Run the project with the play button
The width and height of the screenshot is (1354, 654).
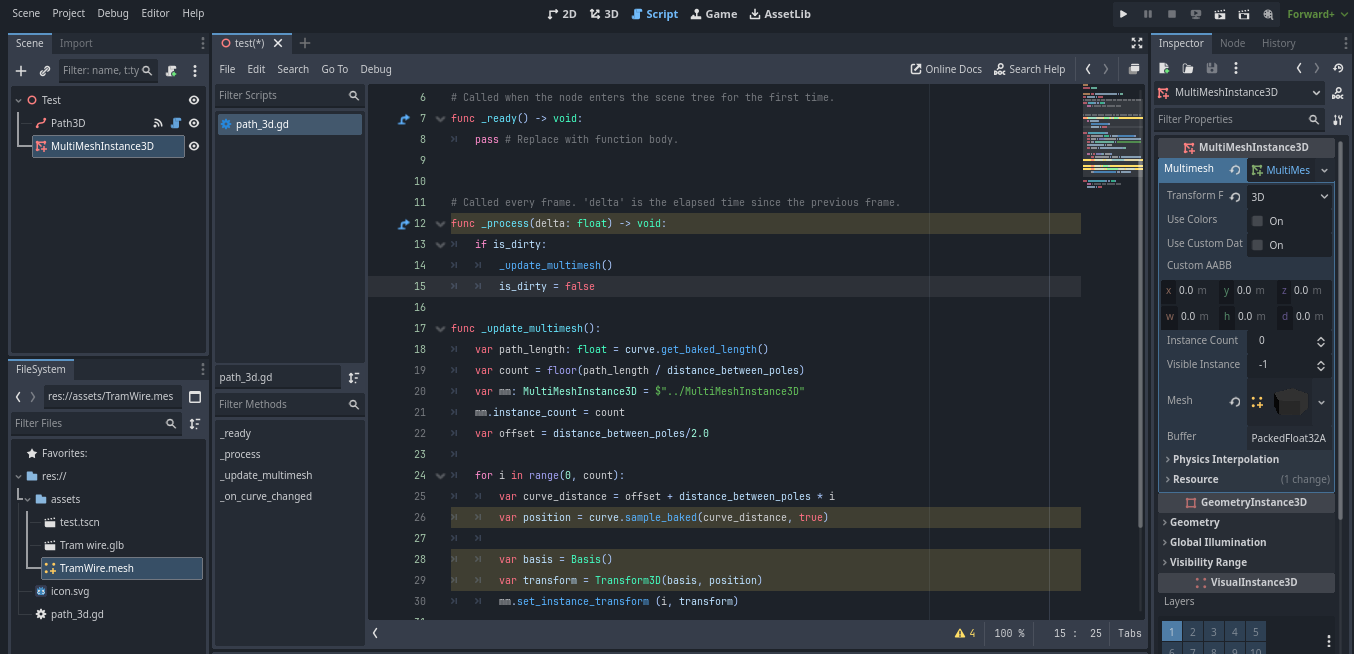coord(1124,14)
